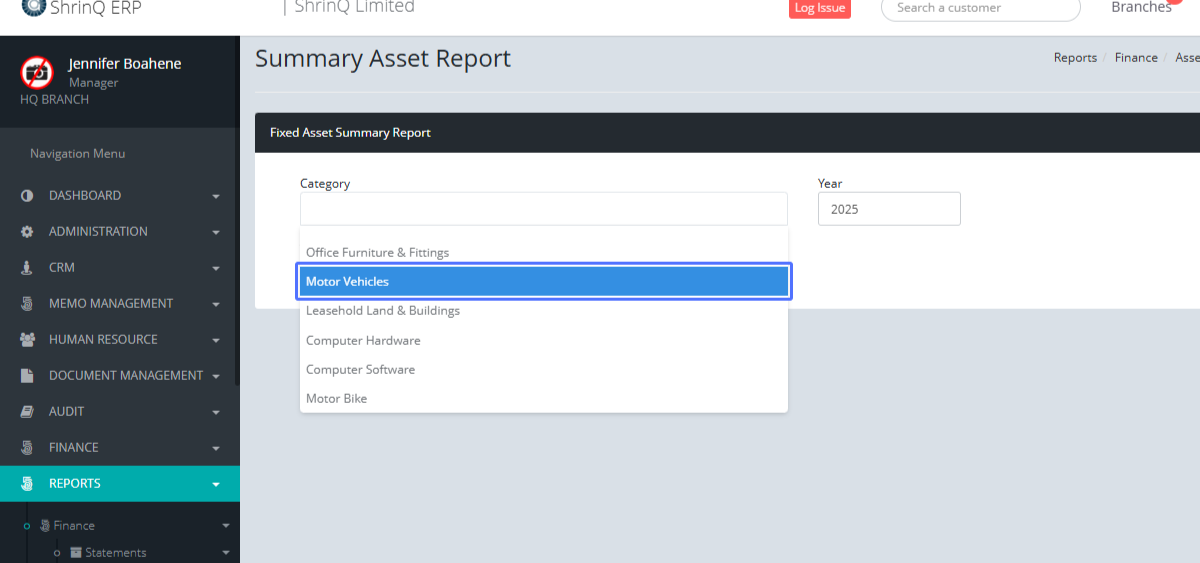This screenshot has height=563, width=1200.
Task: Click the Year input field
Action: point(888,209)
